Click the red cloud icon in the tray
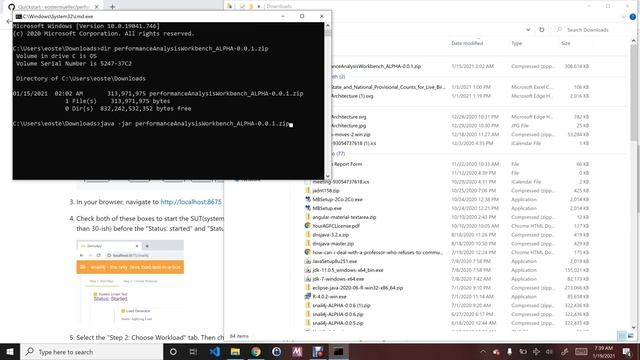 (x=496, y=351)
